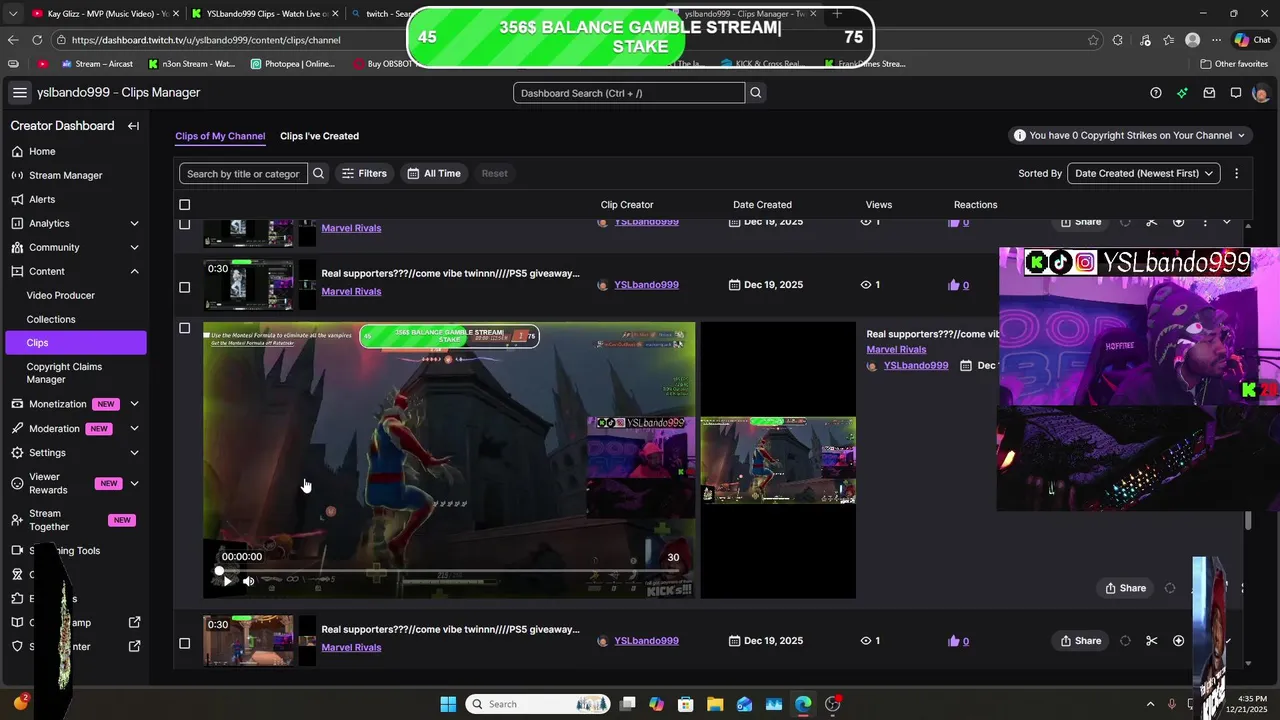Go back with the browser back arrow
This screenshot has height=720, width=1280.
point(13,40)
